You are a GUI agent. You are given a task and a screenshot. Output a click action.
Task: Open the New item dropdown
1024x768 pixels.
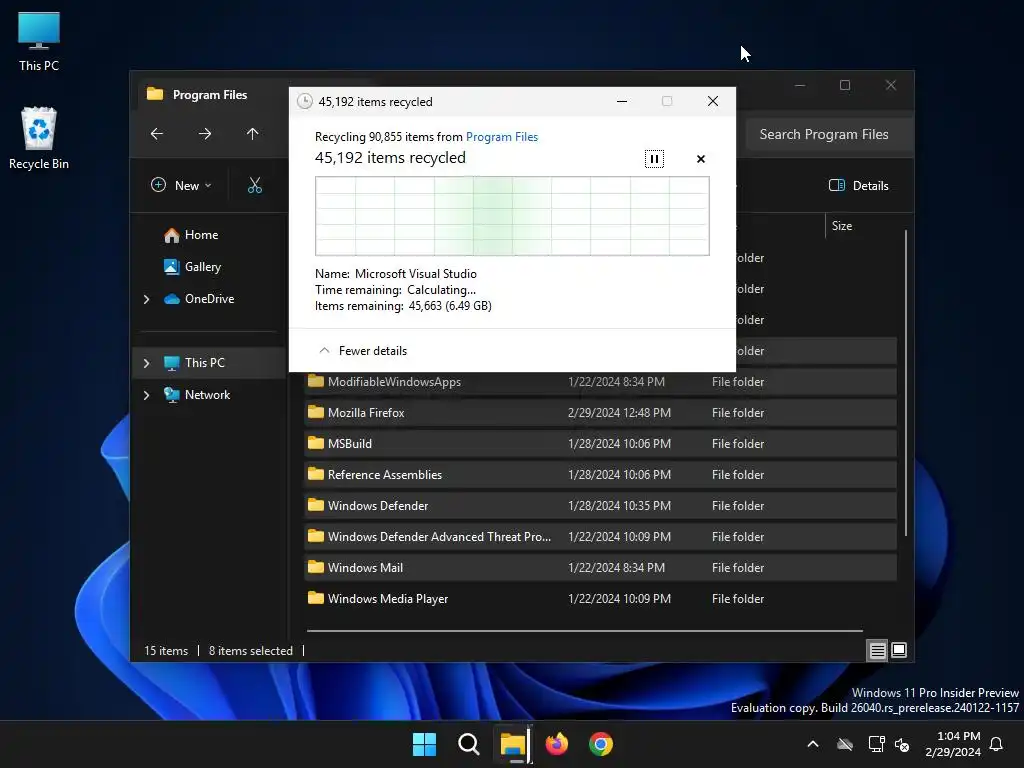coord(182,185)
